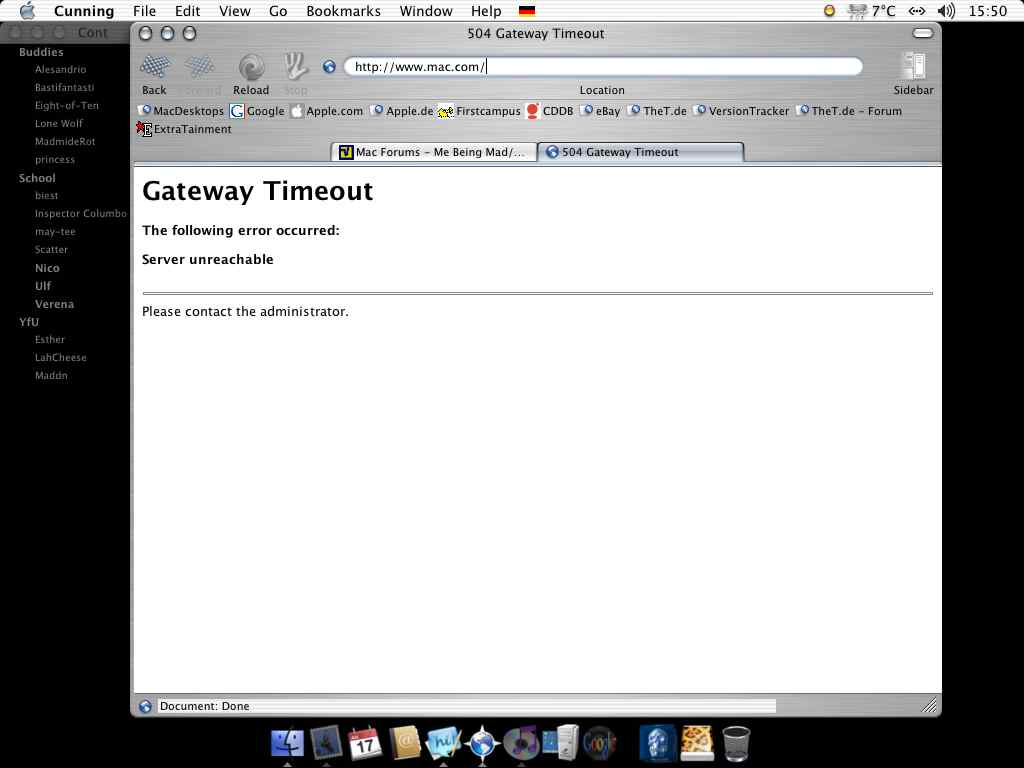Open the CDDB bookmark

pos(550,111)
